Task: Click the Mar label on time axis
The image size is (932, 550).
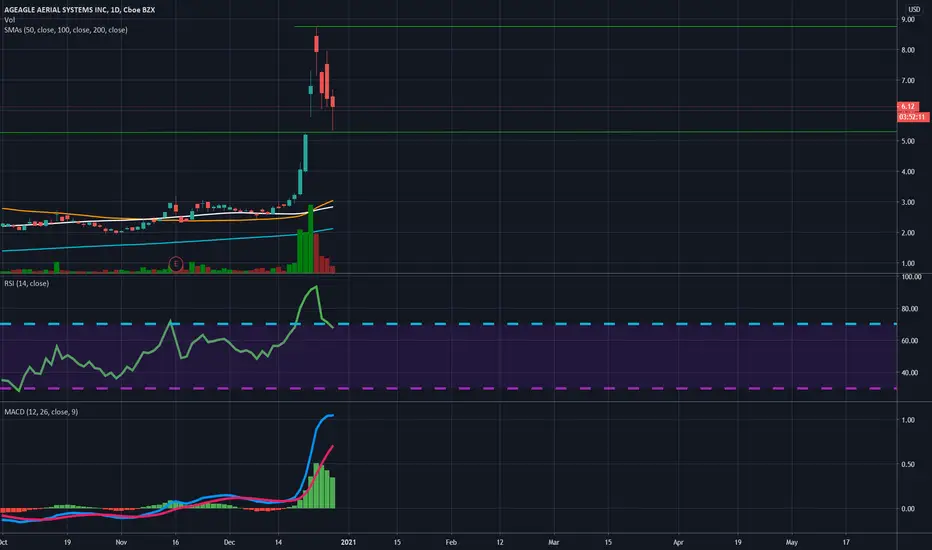Action: pyautogui.click(x=553, y=542)
